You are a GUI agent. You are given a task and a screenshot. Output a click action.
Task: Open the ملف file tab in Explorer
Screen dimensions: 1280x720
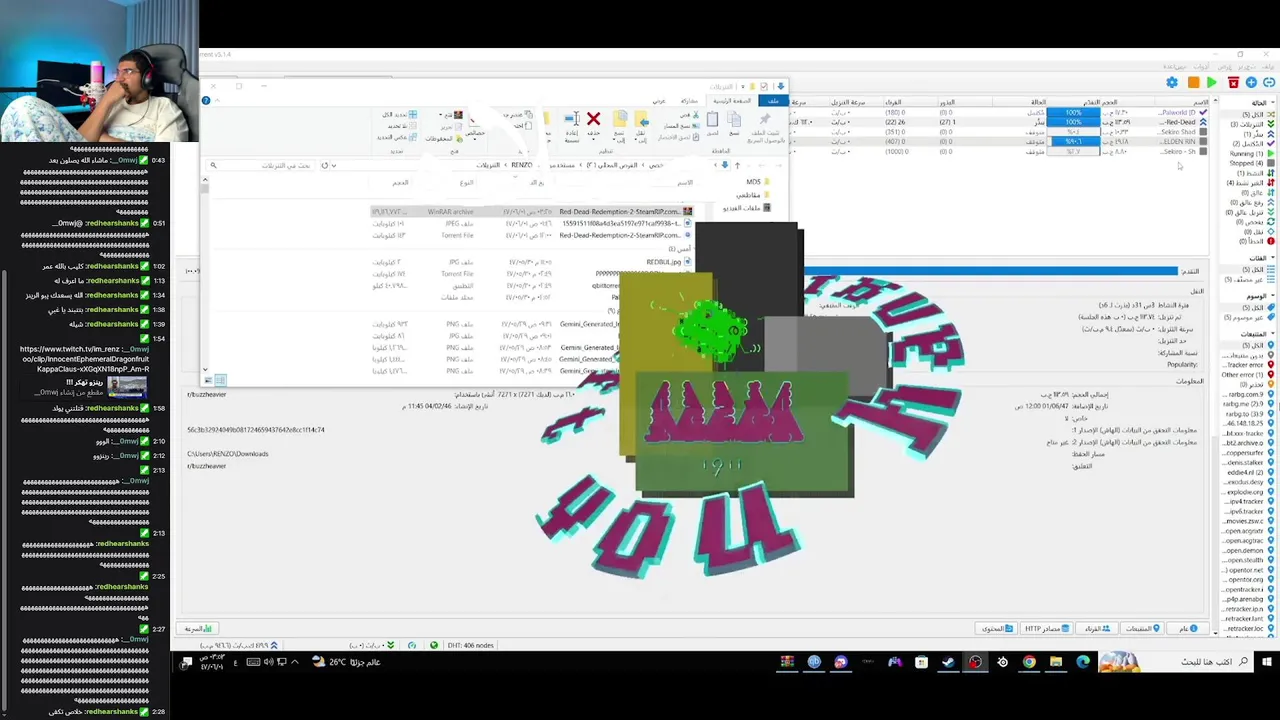coord(773,101)
